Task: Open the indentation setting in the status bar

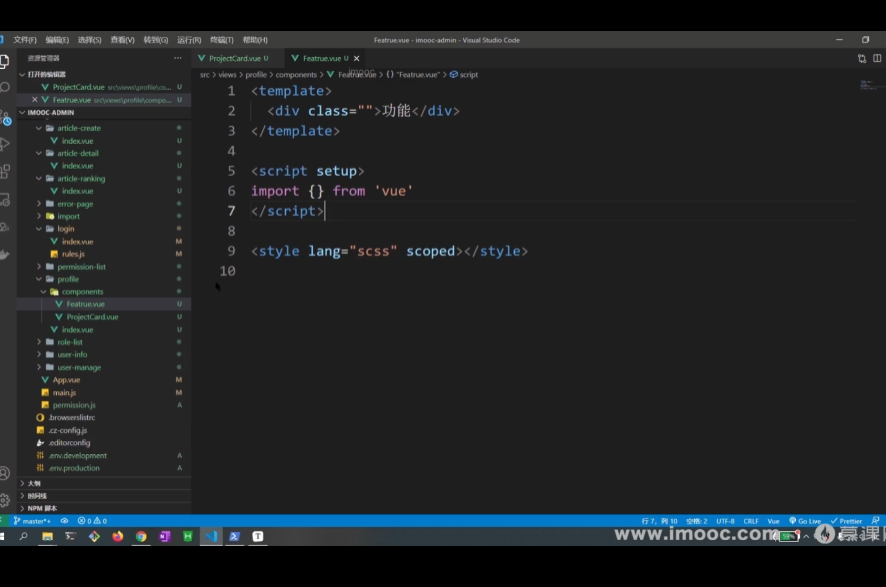Action: [x=696, y=521]
